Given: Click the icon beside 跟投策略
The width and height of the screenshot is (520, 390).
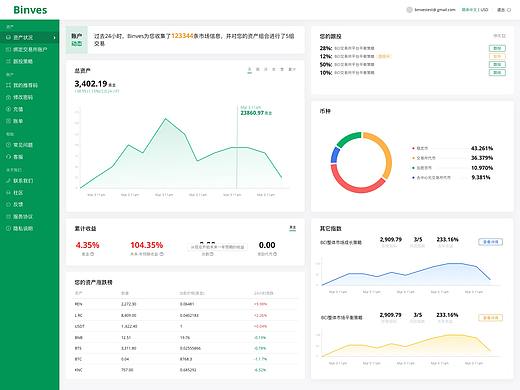Looking at the screenshot, I should click(x=9, y=61).
